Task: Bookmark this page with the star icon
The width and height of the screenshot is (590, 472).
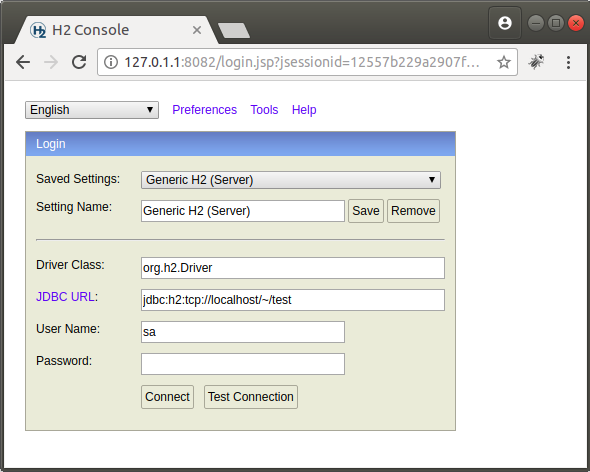Action: pyautogui.click(x=504, y=62)
